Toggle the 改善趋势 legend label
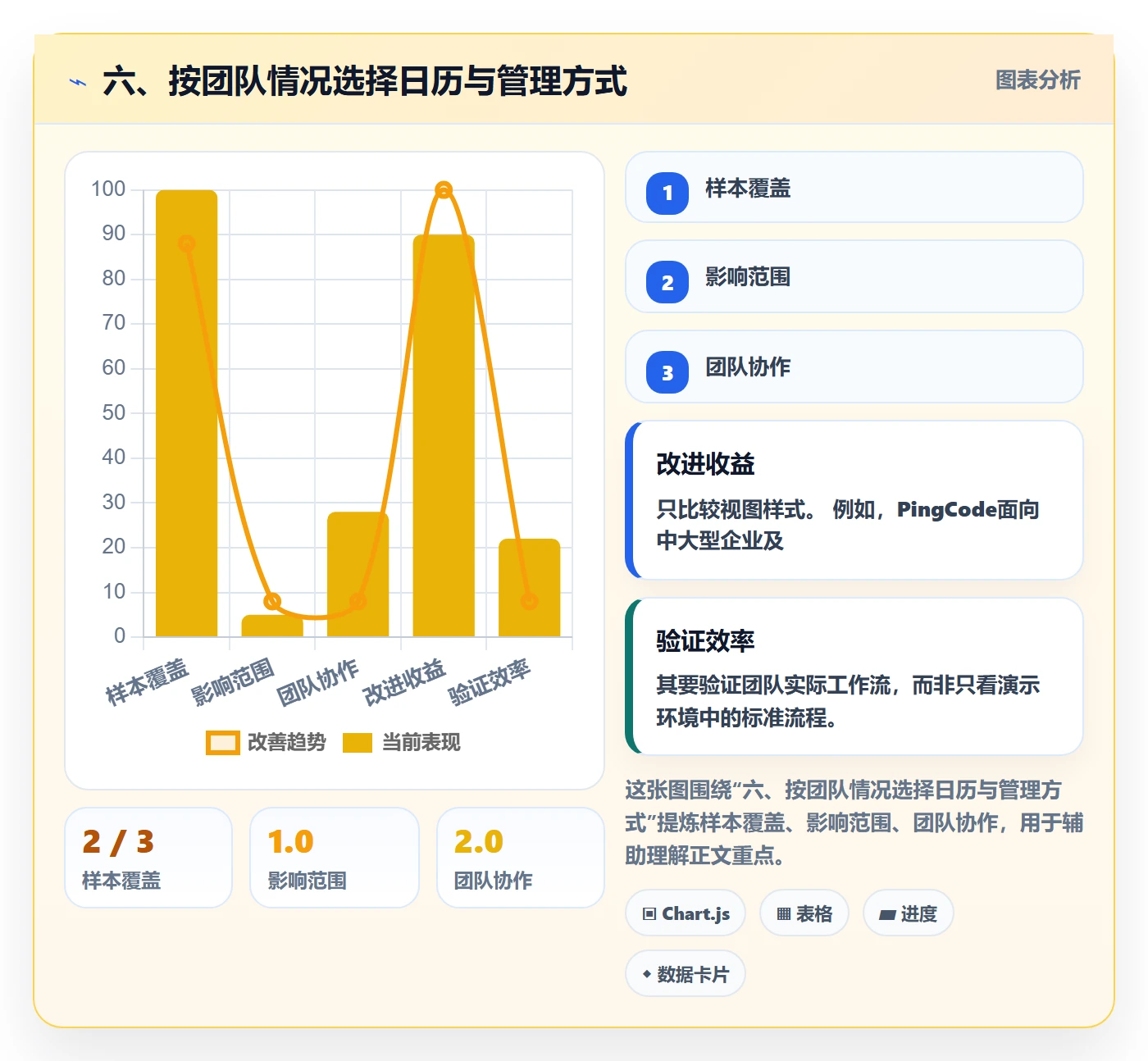Image resolution: width=1148 pixels, height=1061 pixels. tap(287, 742)
